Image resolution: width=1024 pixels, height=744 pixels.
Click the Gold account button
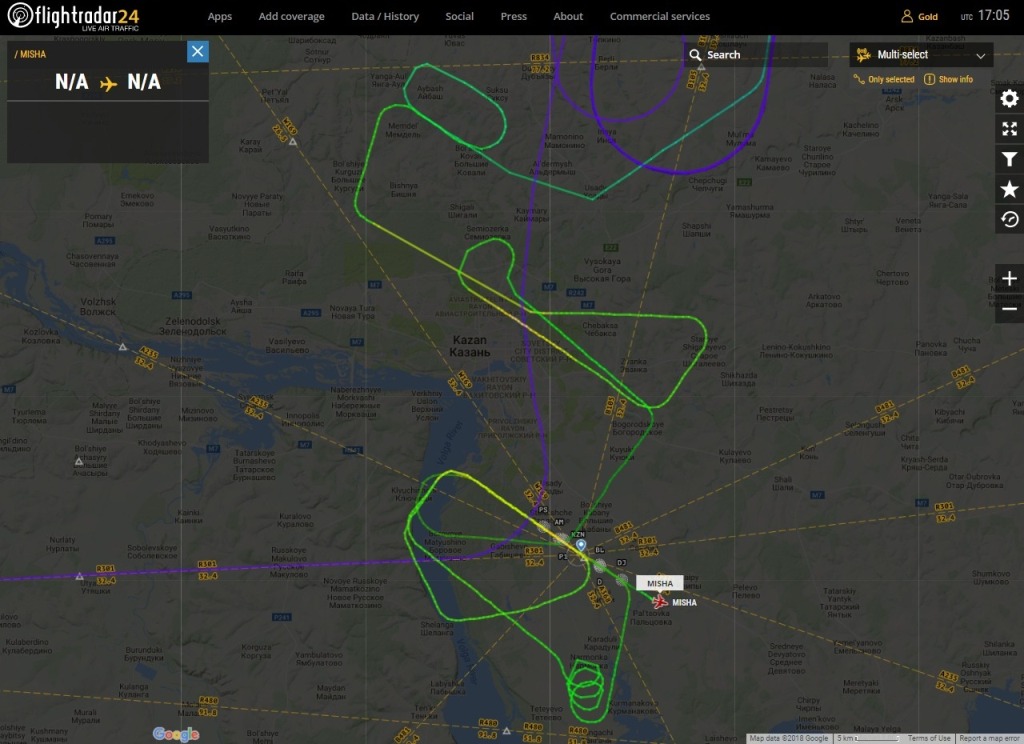click(920, 16)
